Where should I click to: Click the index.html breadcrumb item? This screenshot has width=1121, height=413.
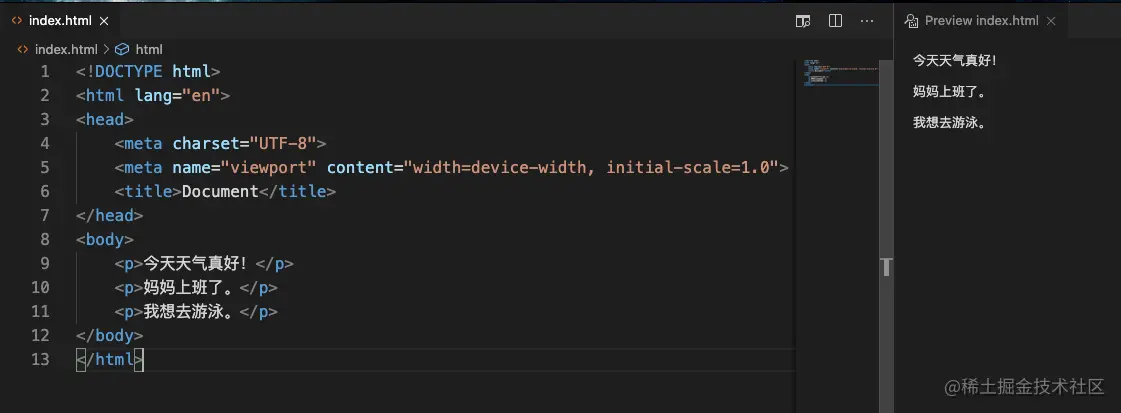66,49
